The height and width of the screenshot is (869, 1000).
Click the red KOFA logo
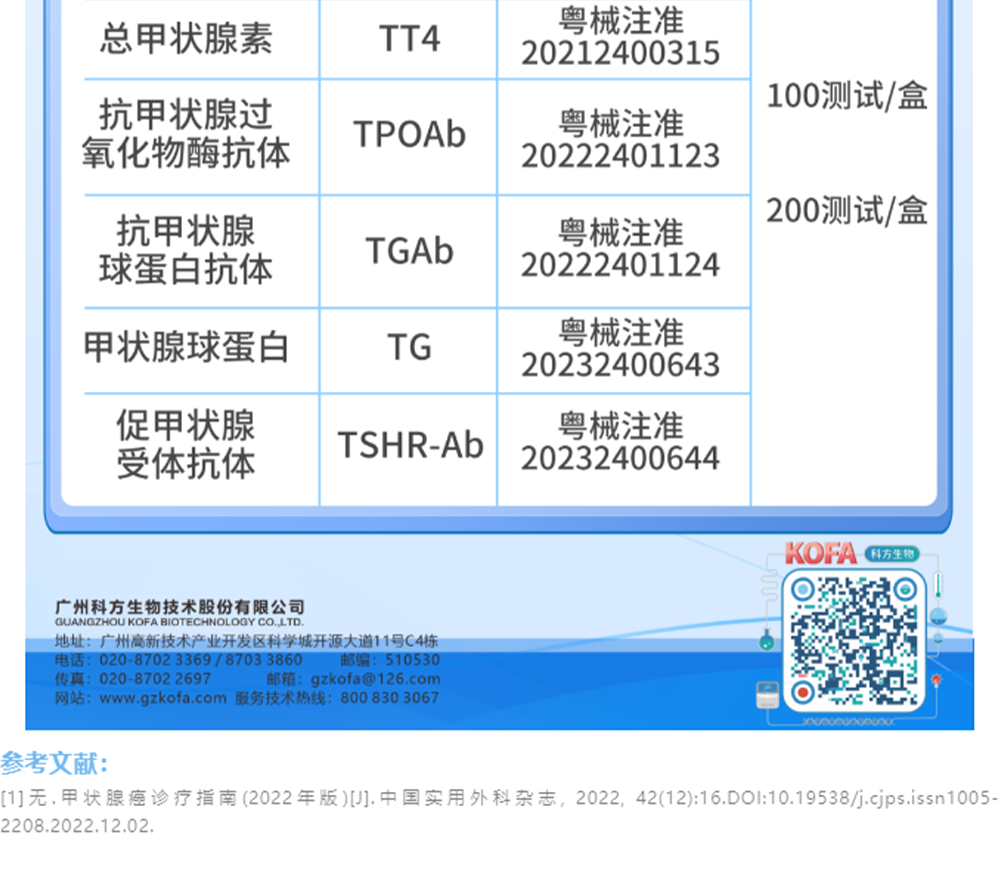point(820,553)
